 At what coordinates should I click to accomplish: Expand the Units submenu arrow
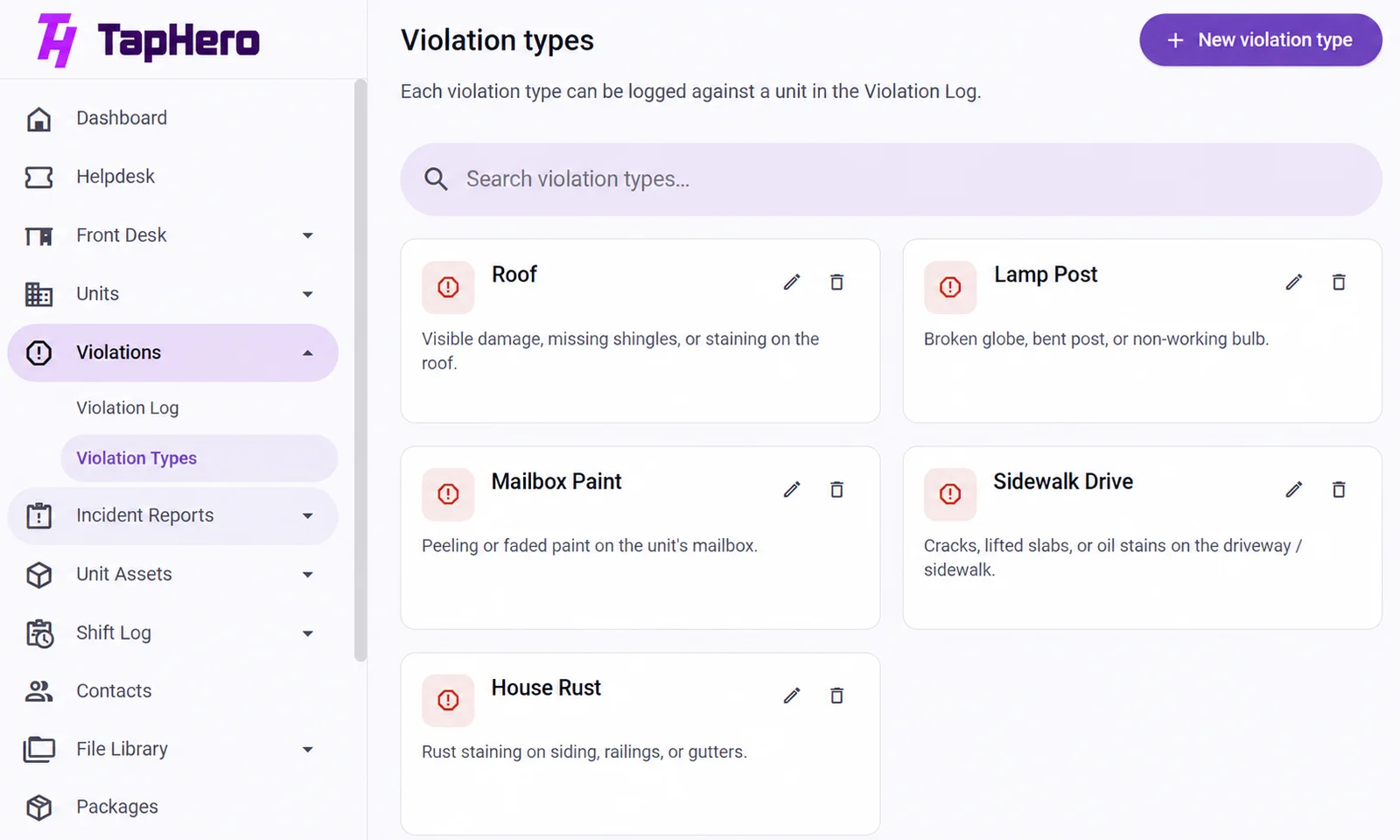coord(308,294)
